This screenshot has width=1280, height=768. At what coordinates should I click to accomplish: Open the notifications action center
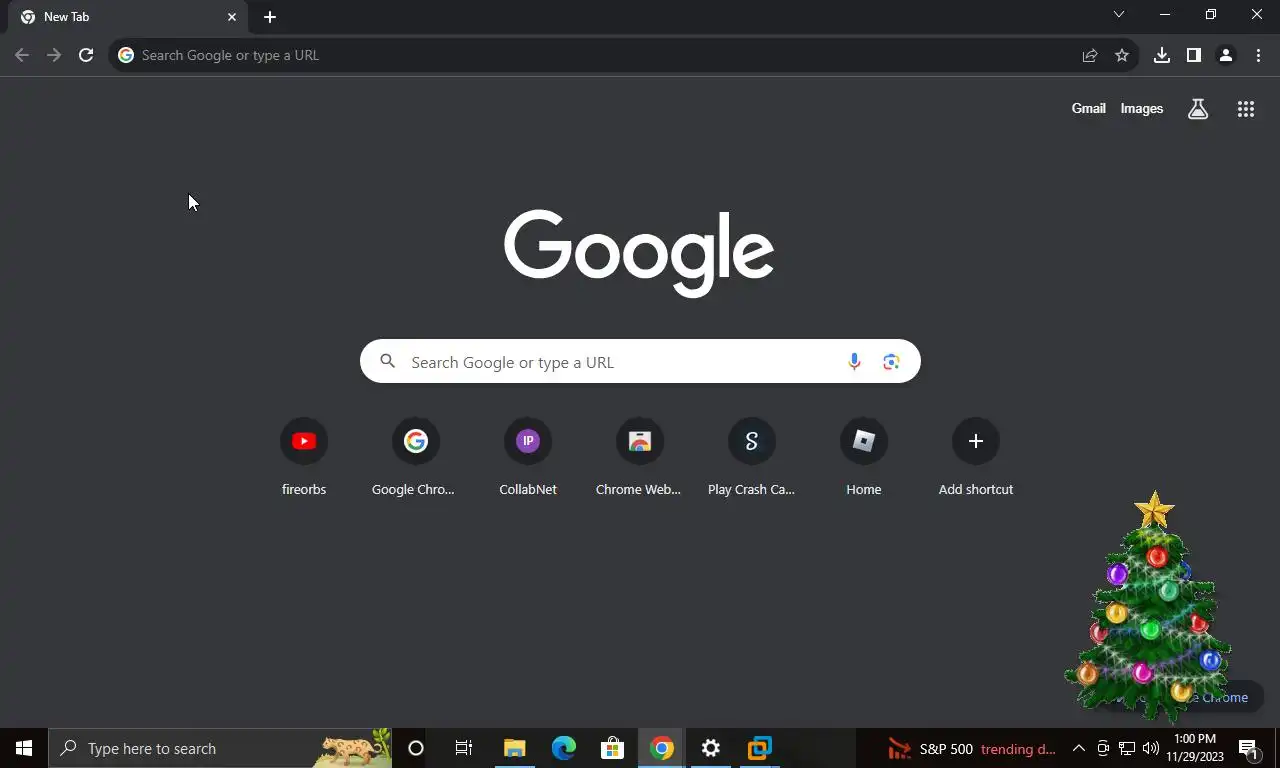(1249, 748)
